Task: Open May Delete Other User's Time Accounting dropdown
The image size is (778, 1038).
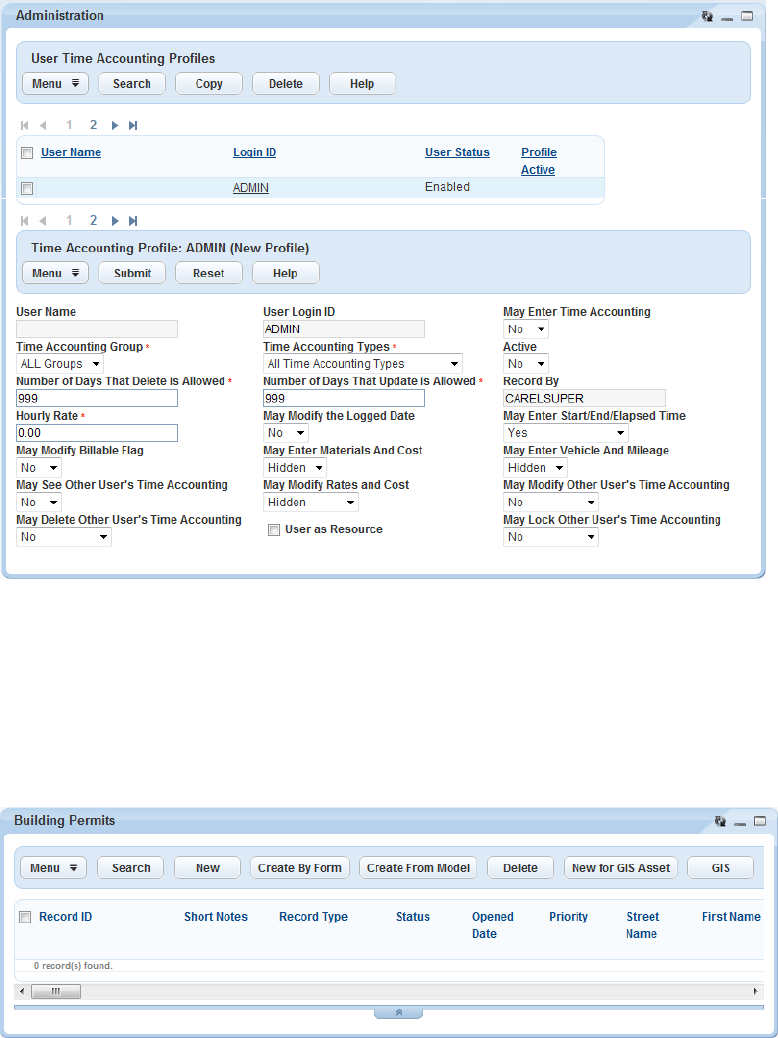Action: tap(64, 537)
